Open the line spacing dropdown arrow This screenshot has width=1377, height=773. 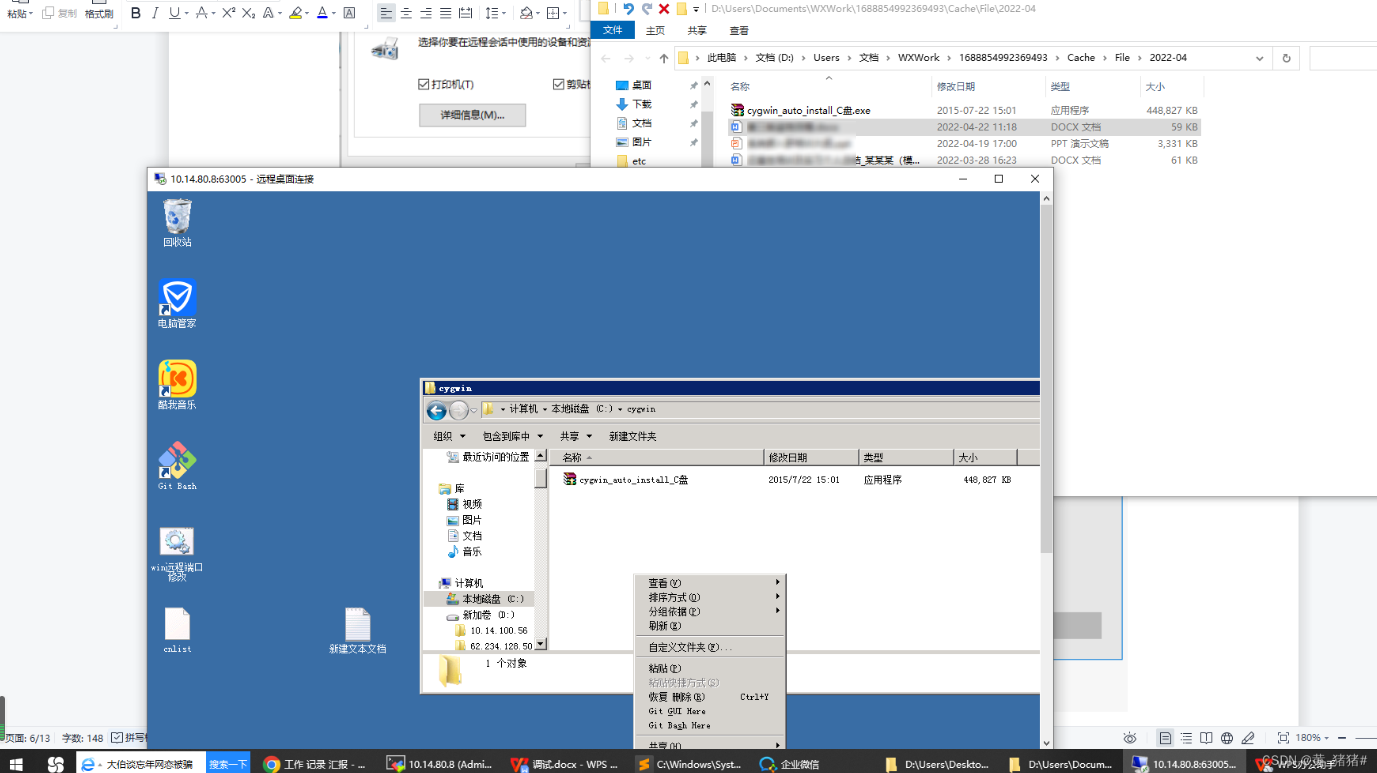tap(504, 14)
